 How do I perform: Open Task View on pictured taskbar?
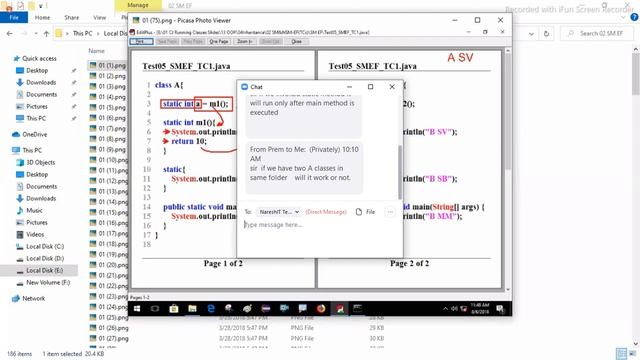click(155, 309)
